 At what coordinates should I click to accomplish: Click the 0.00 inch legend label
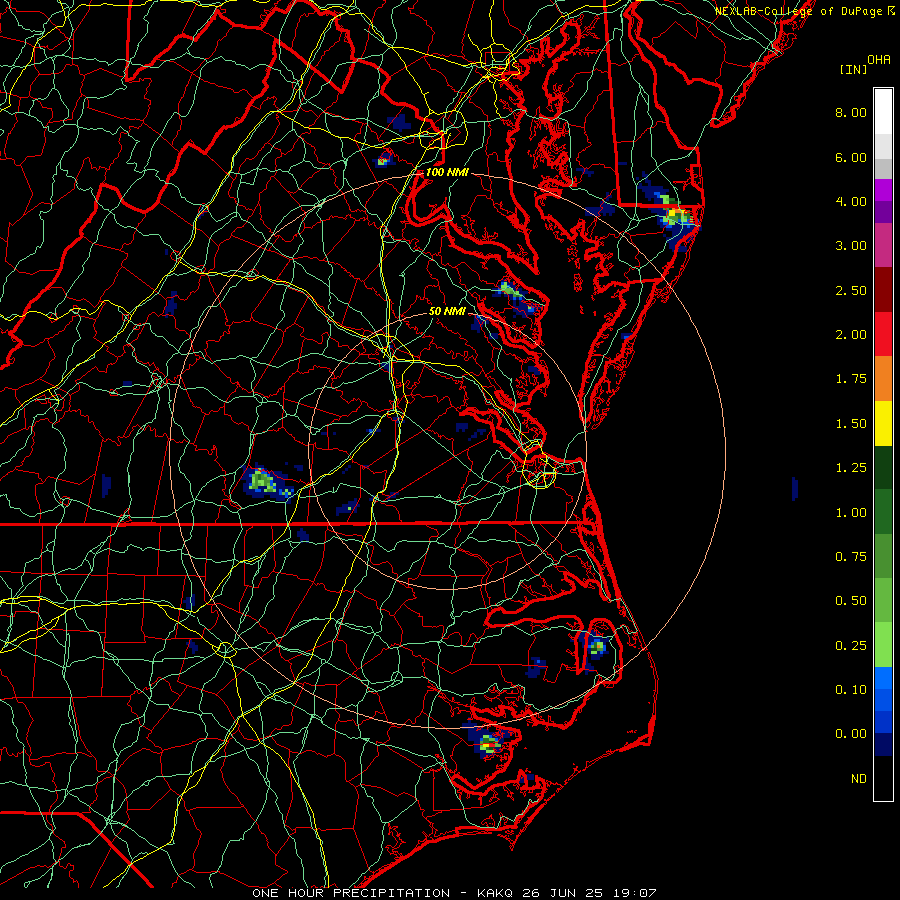[851, 734]
